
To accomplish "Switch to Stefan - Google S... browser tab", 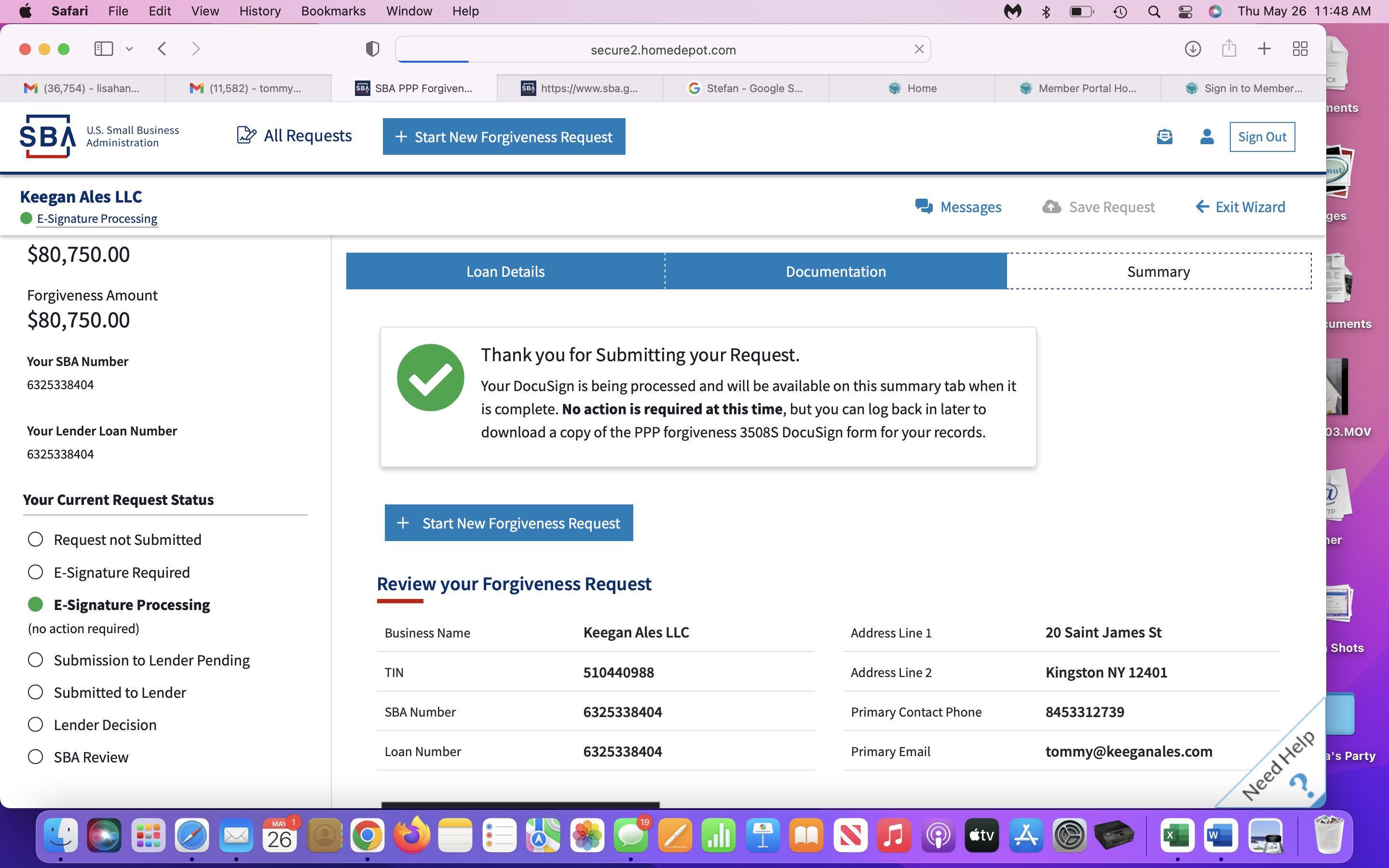I will click(x=746, y=88).
